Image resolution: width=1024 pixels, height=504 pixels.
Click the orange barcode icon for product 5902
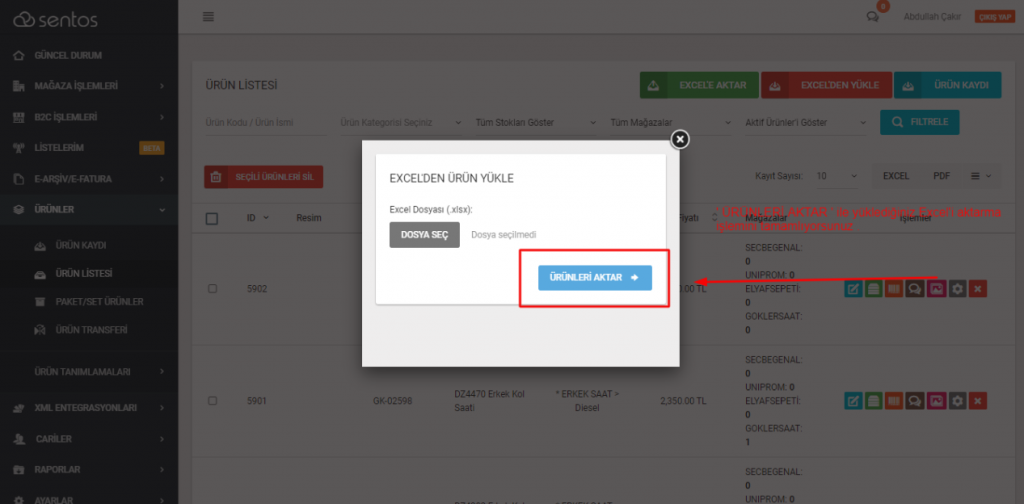coord(895,288)
